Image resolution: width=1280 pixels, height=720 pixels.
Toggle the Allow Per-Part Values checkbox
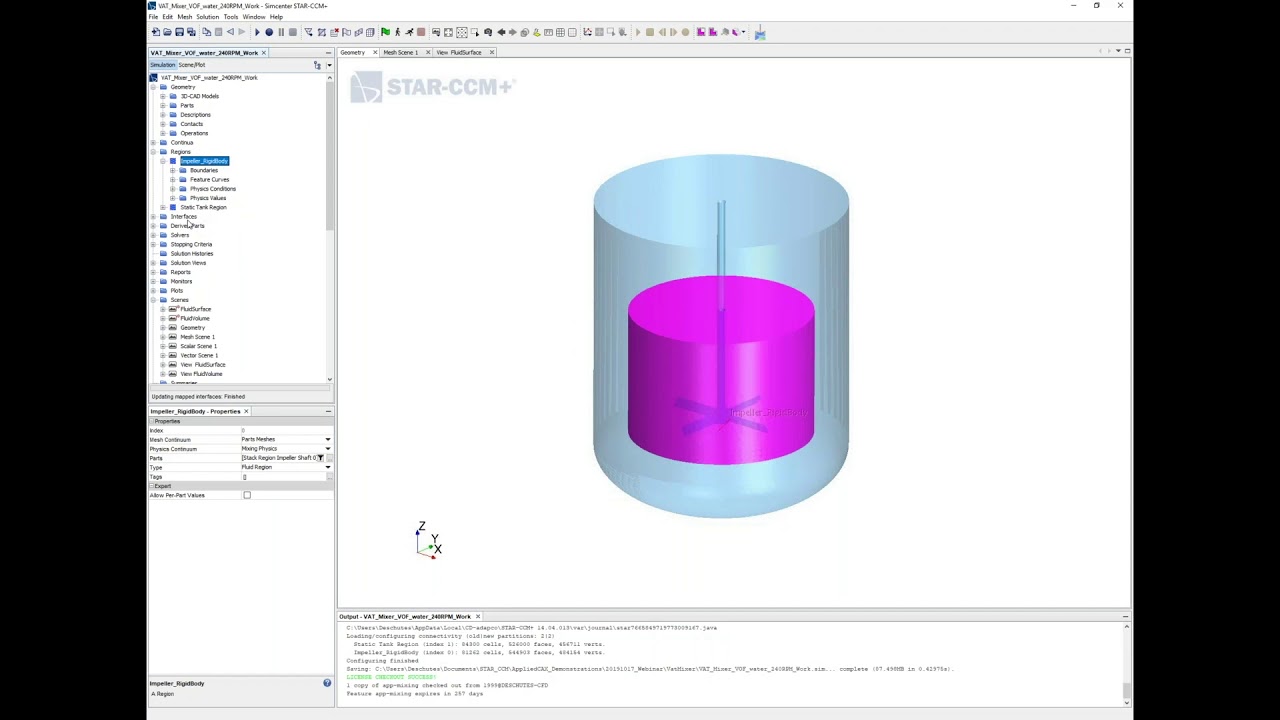pyautogui.click(x=247, y=495)
